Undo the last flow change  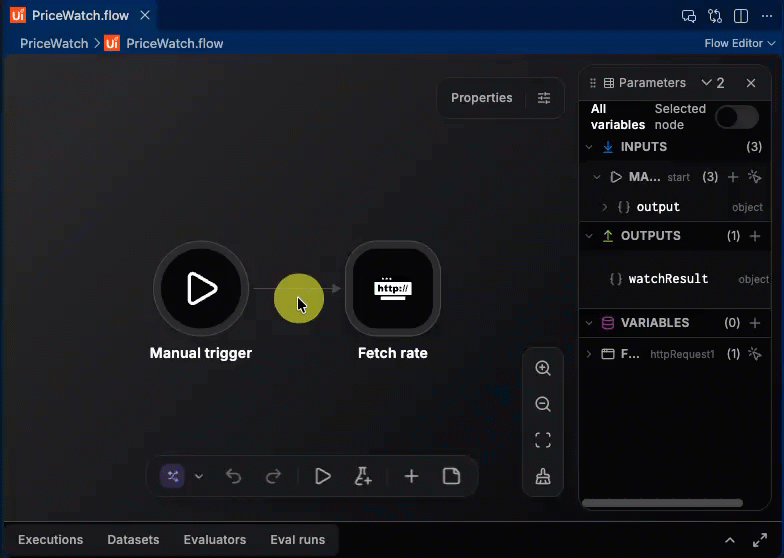pyautogui.click(x=234, y=476)
